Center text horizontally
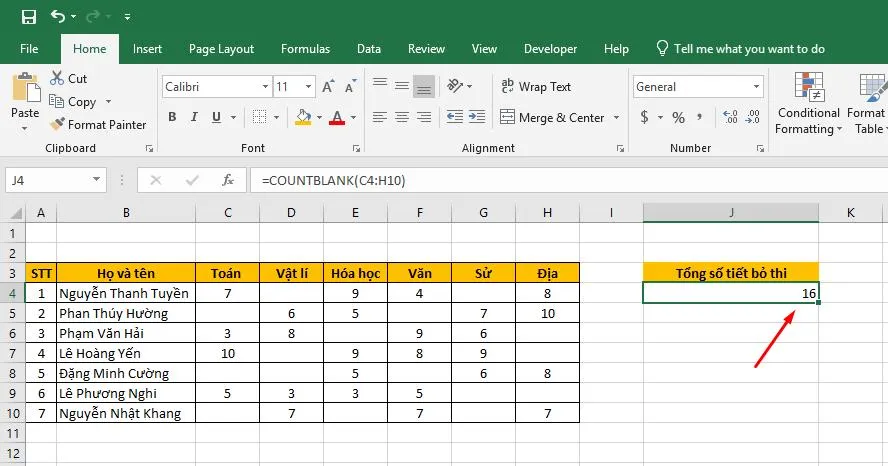Viewport: 888px width, 466px height. point(402,117)
